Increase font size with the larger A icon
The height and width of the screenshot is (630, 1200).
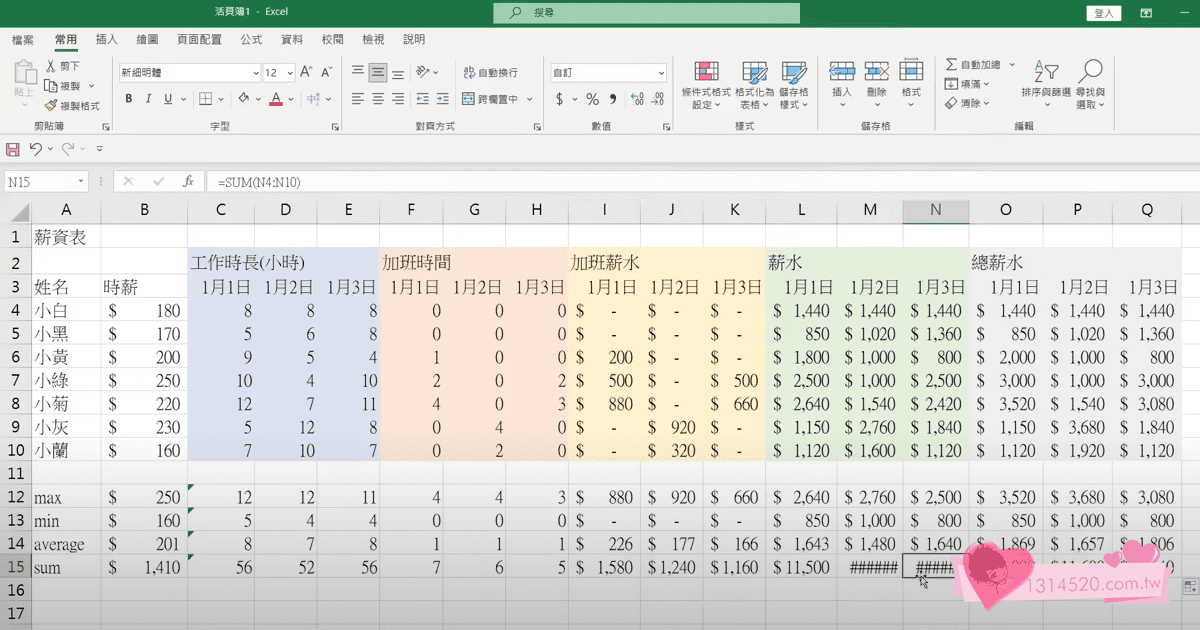[307, 72]
